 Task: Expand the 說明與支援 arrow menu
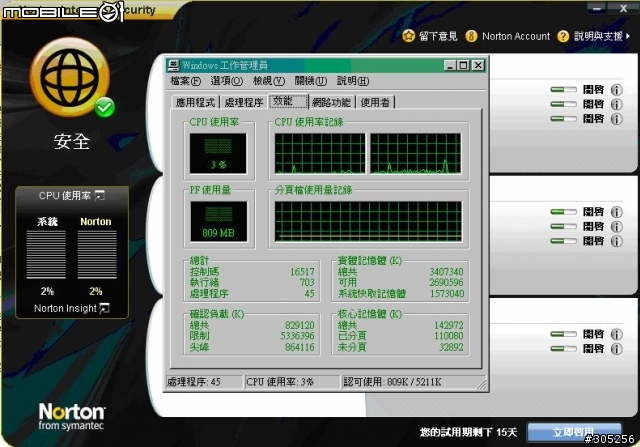click(628, 36)
